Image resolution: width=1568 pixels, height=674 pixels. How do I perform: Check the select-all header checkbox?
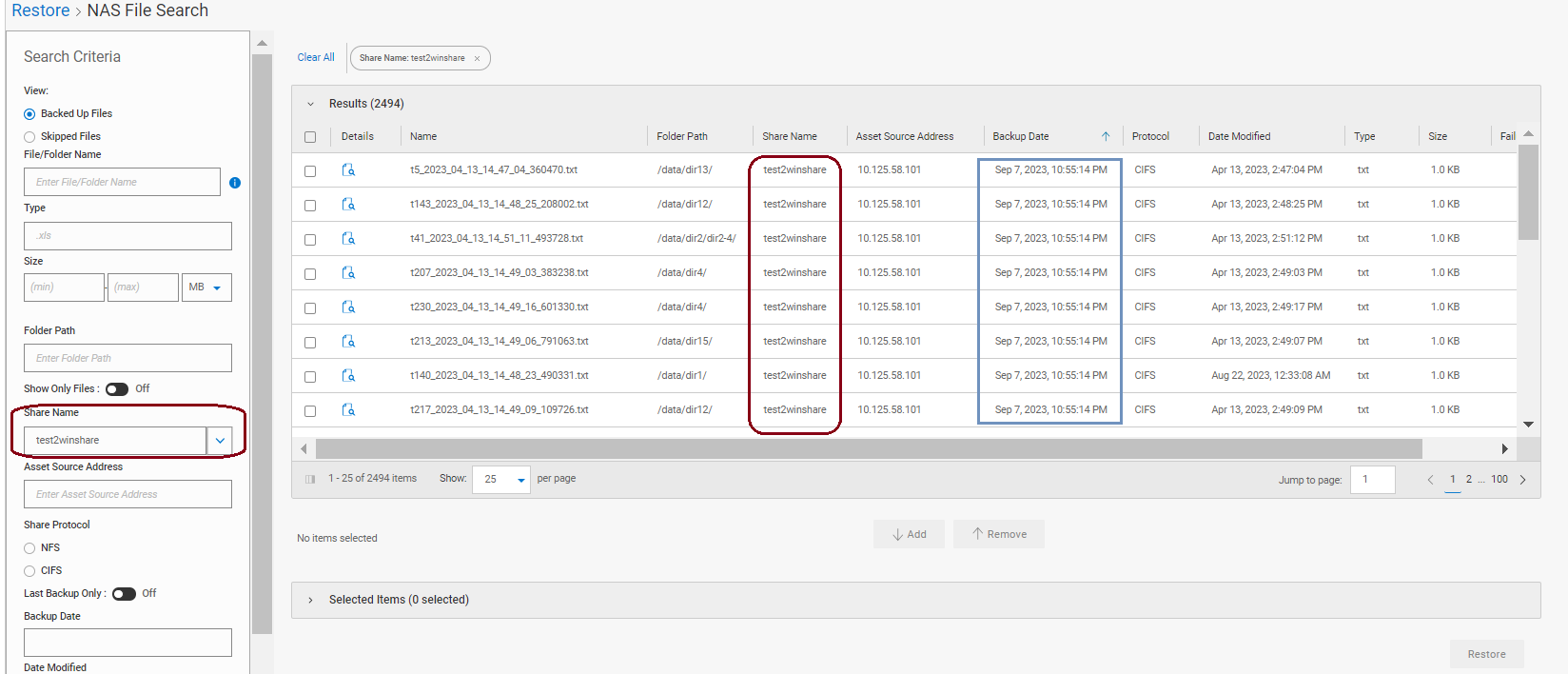coord(310,137)
